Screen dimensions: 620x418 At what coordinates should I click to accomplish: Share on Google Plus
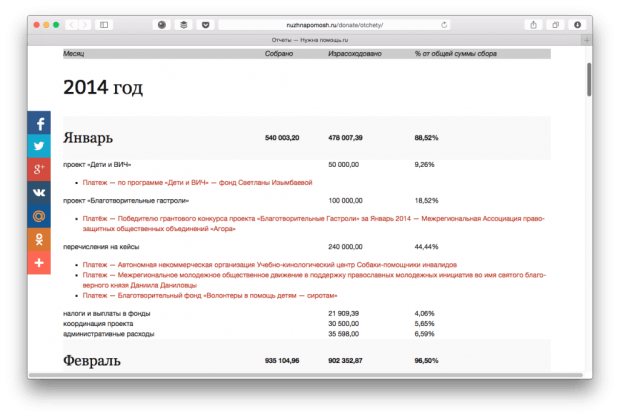click(40, 170)
